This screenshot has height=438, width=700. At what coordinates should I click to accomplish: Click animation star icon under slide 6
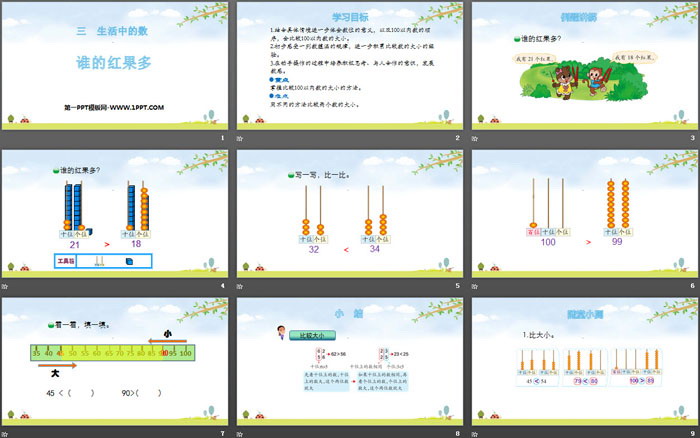pyautogui.click(x=475, y=286)
